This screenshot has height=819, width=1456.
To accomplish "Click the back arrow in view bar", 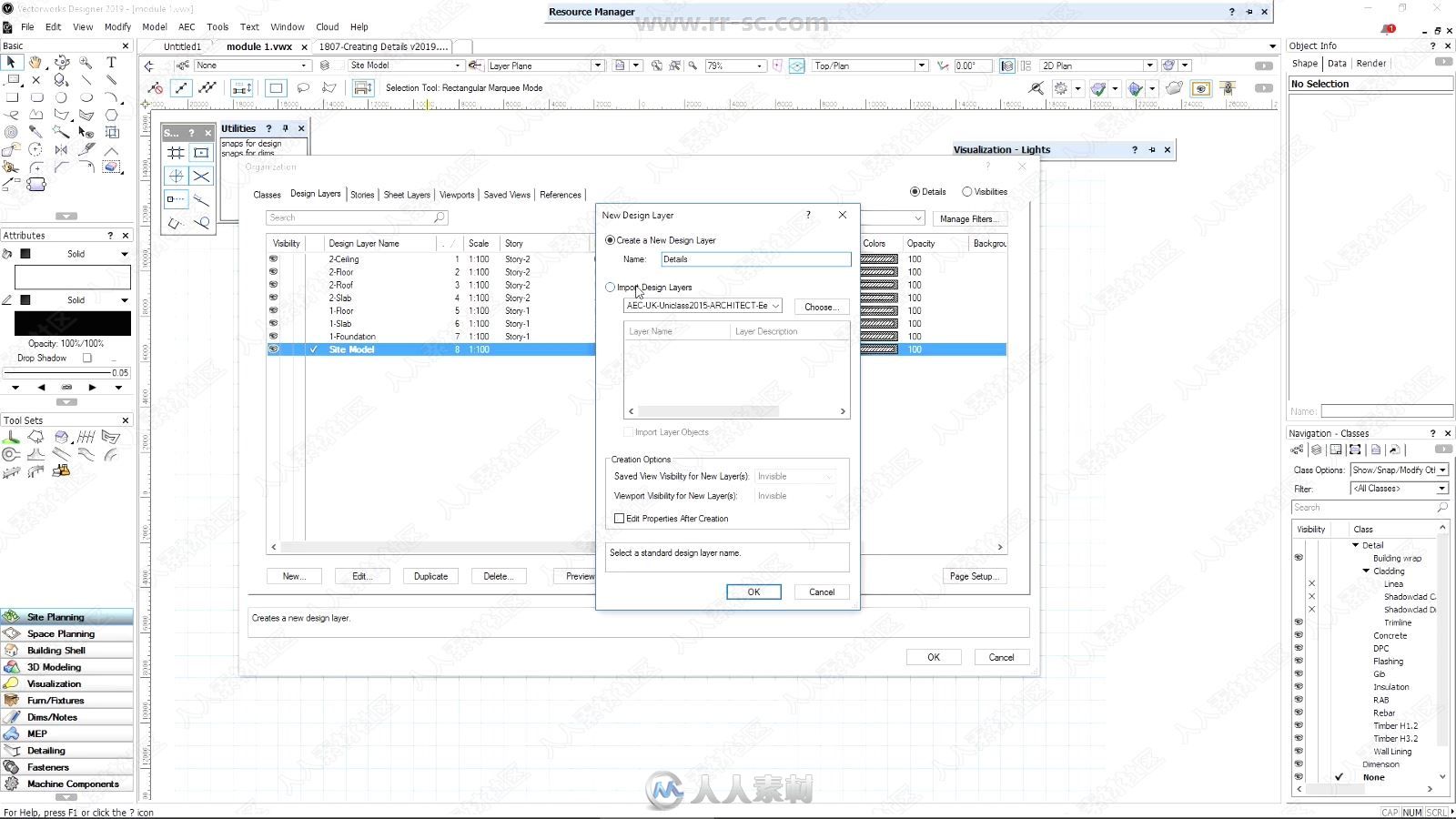I will [149, 66].
